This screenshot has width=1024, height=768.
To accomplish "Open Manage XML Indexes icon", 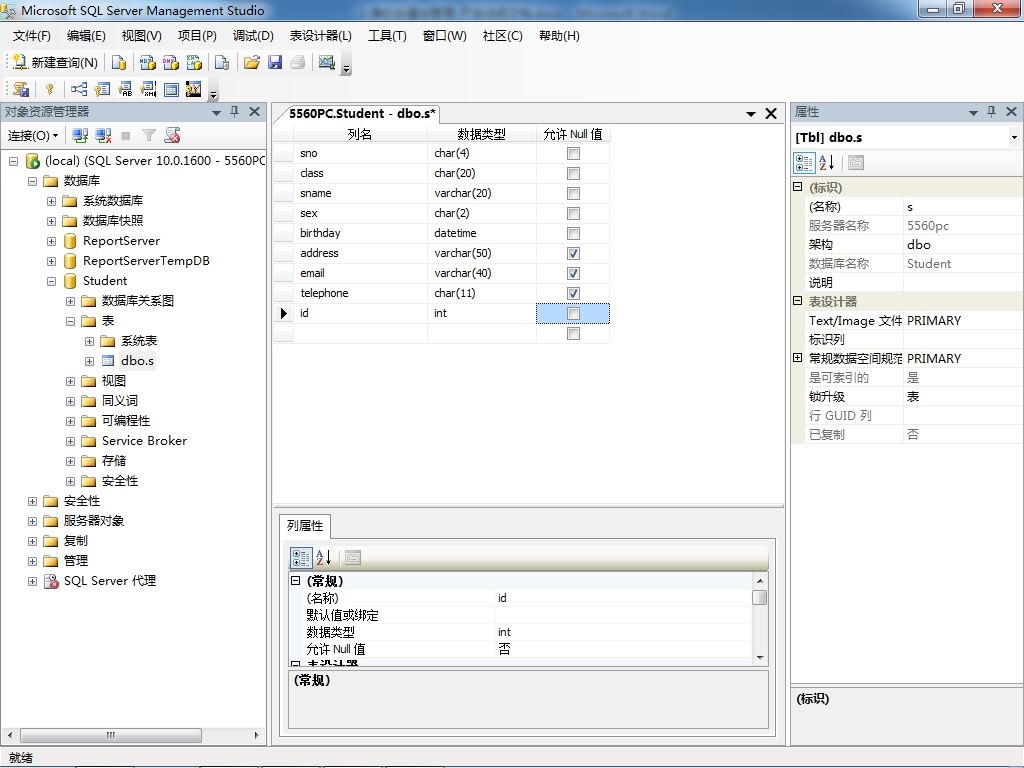I will (148, 89).
